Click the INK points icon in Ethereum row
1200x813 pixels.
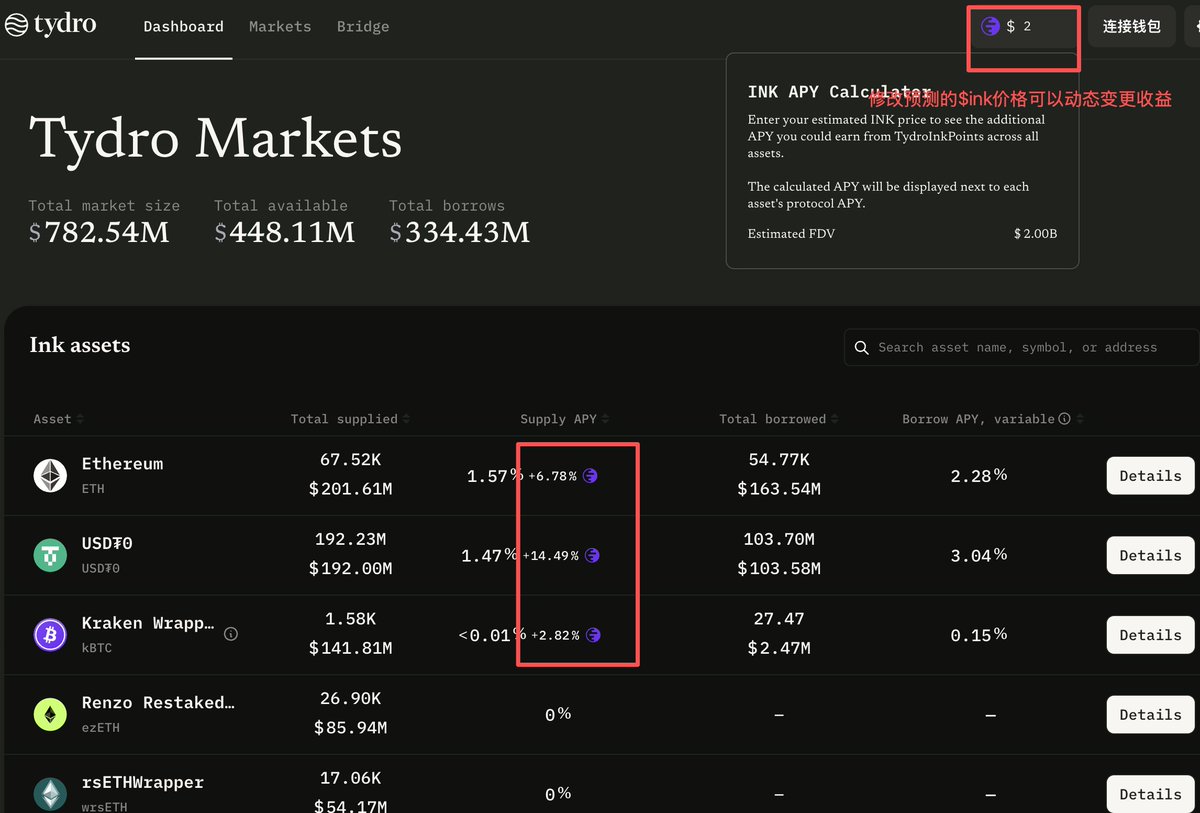click(590, 476)
